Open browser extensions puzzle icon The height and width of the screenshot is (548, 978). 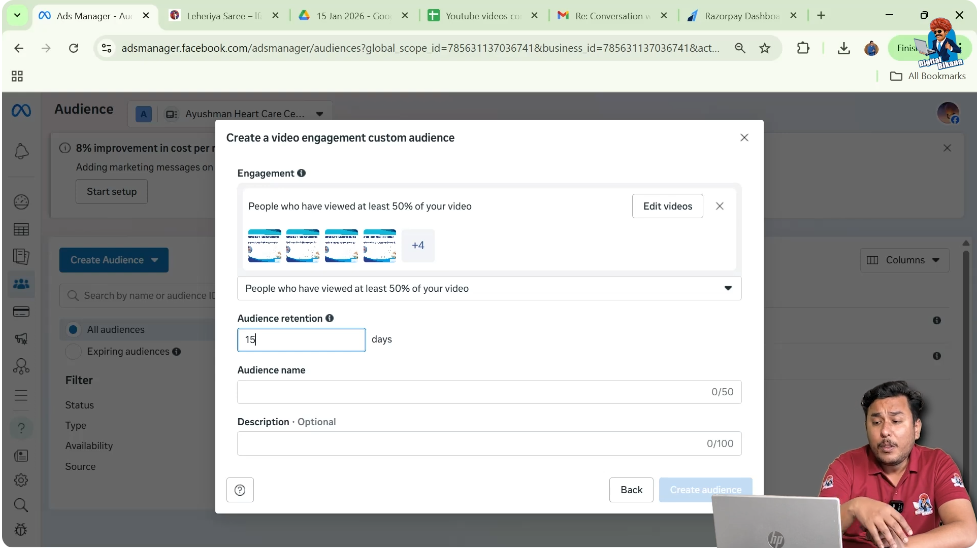pos(803,48)
